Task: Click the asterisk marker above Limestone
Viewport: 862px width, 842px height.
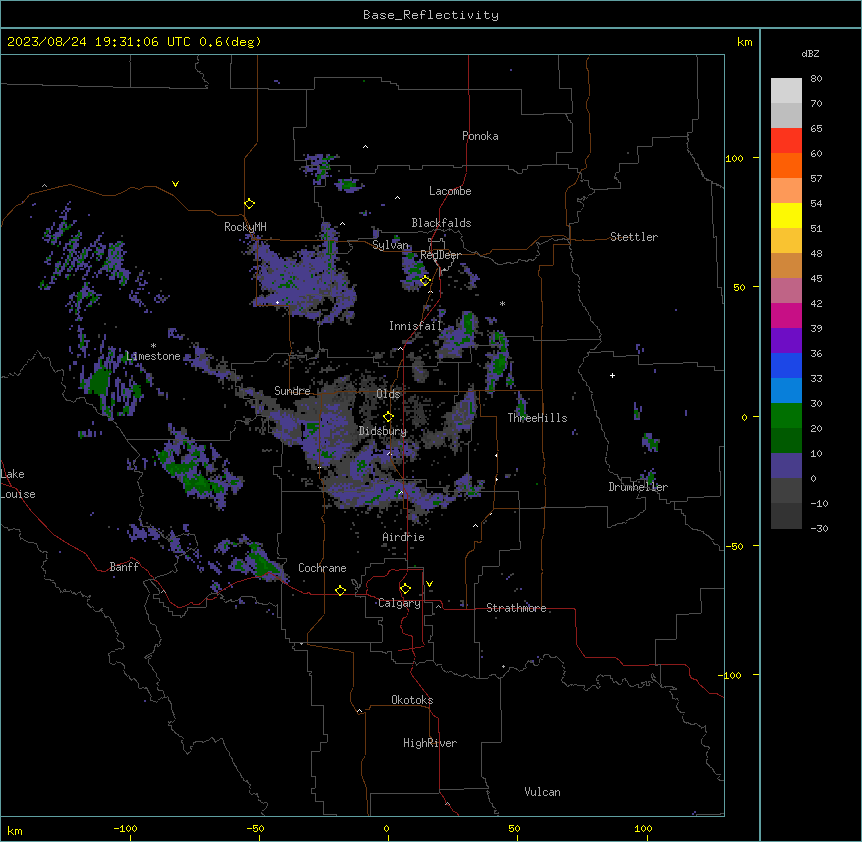Action: (153, 346)
